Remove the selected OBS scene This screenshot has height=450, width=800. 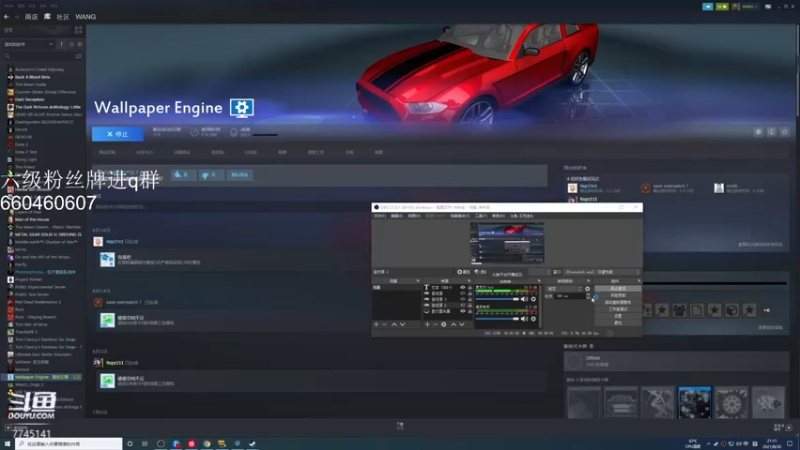[x=384, y=324]
